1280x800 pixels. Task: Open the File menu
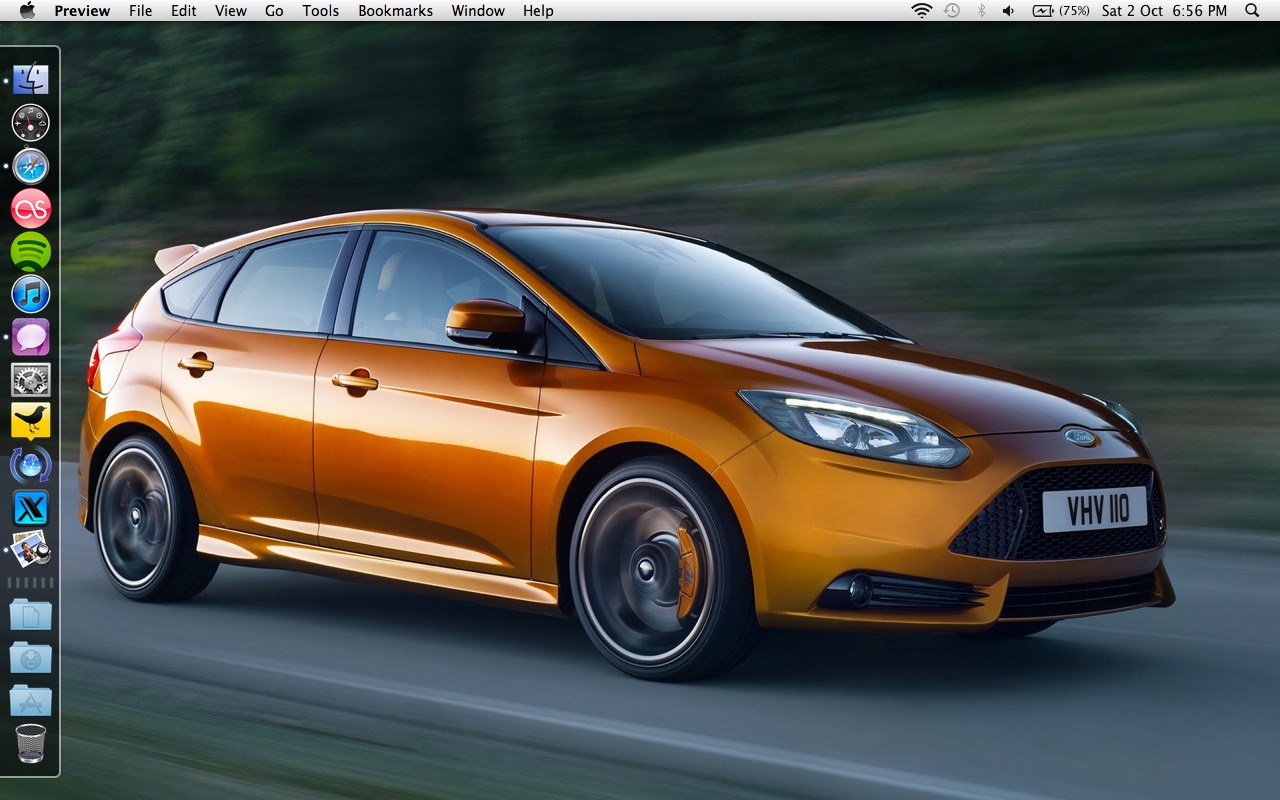coord(141,11)
